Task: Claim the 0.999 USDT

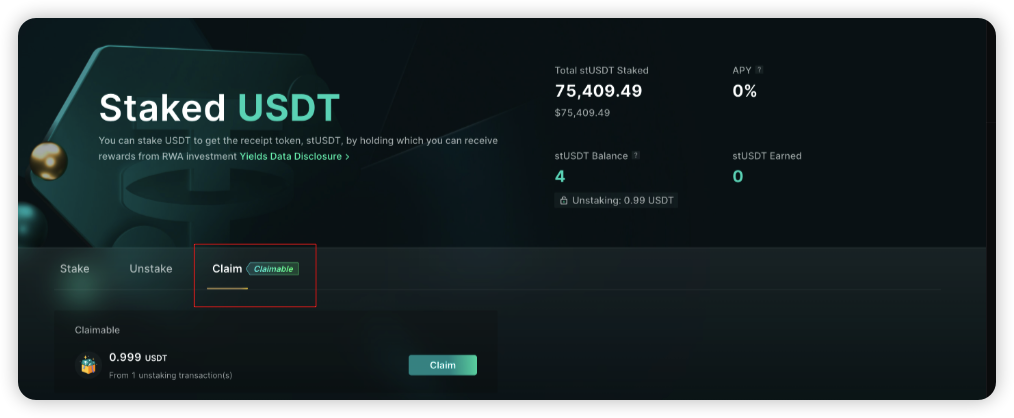Action: click(442, 365)
